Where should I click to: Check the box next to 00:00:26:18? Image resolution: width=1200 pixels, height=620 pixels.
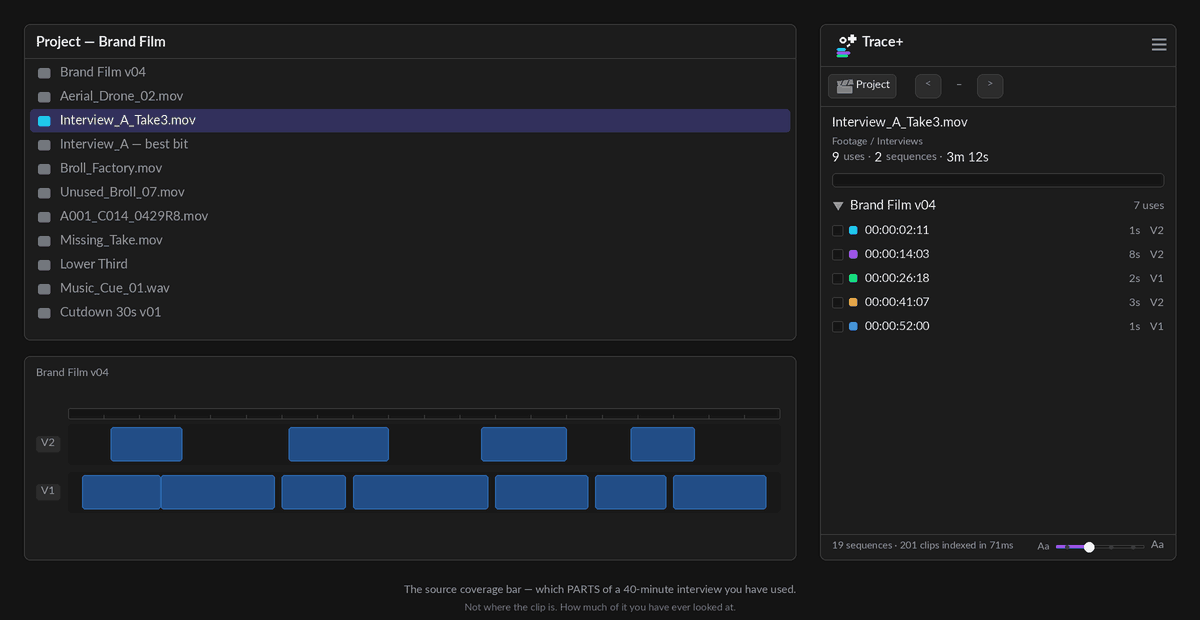[838, 279]
